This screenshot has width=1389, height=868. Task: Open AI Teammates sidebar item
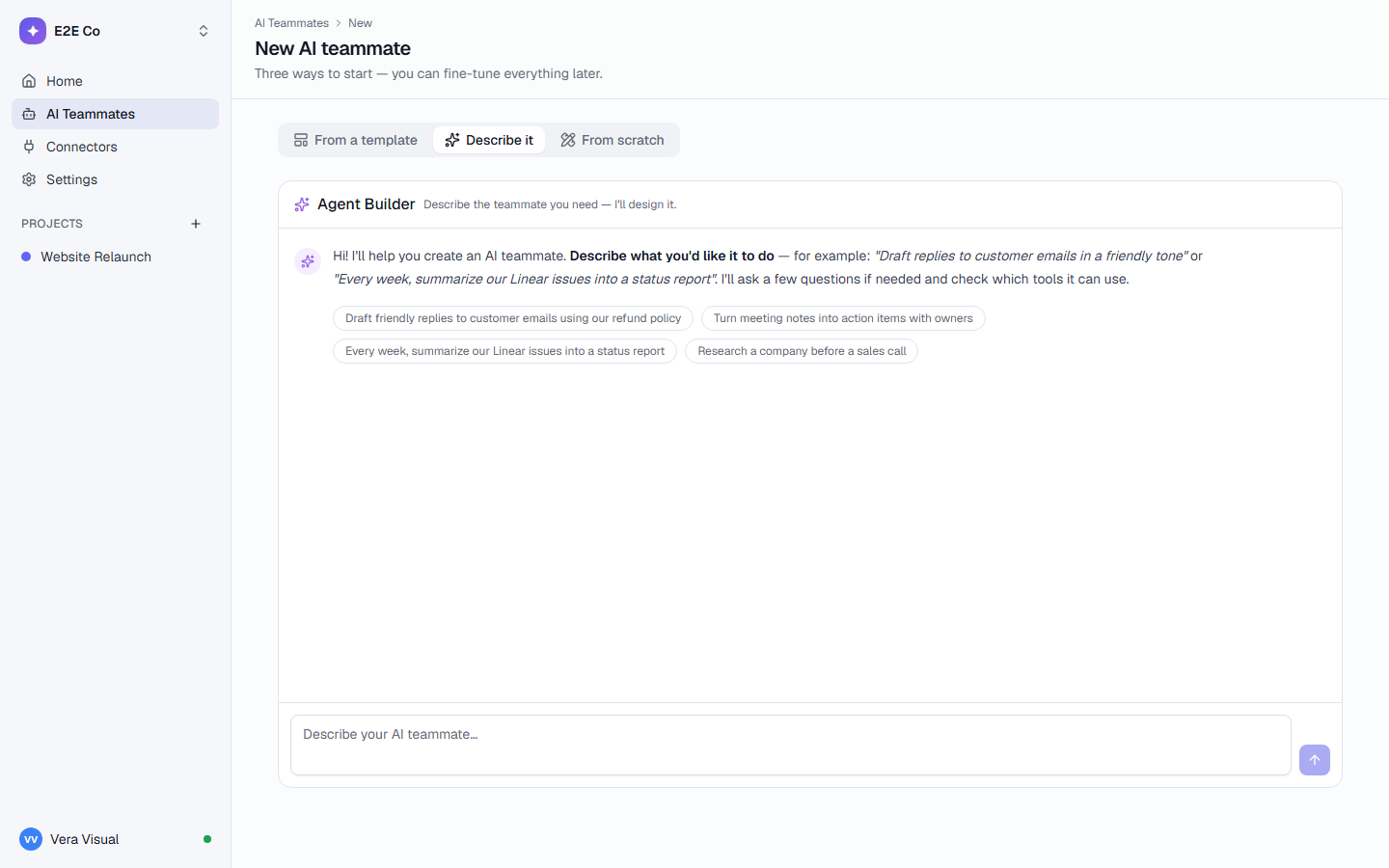pos(115,114)
